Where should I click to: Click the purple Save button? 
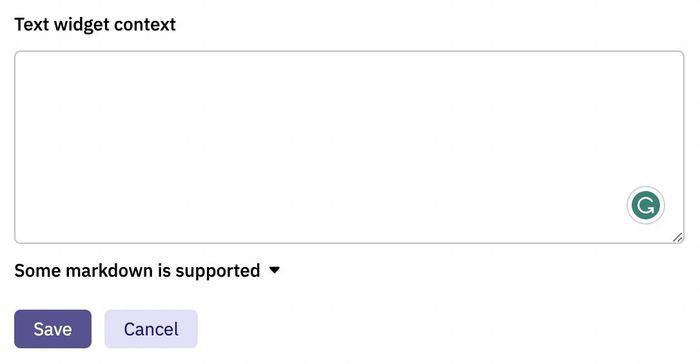coord(53,329)
